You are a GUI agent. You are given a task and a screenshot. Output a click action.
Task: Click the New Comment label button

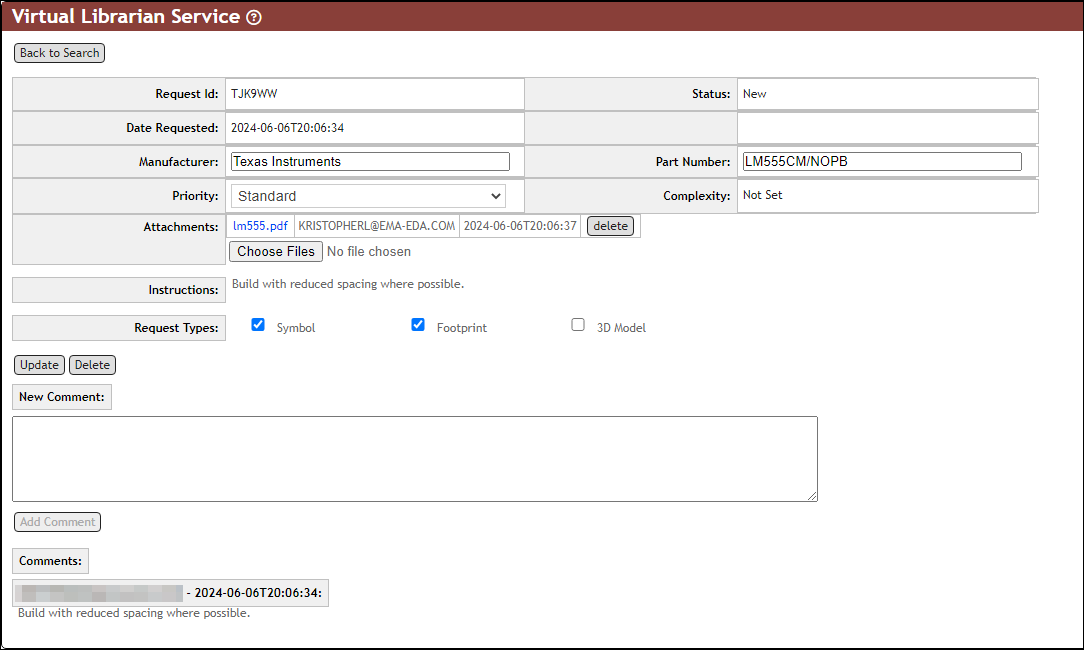pos(61,397)
